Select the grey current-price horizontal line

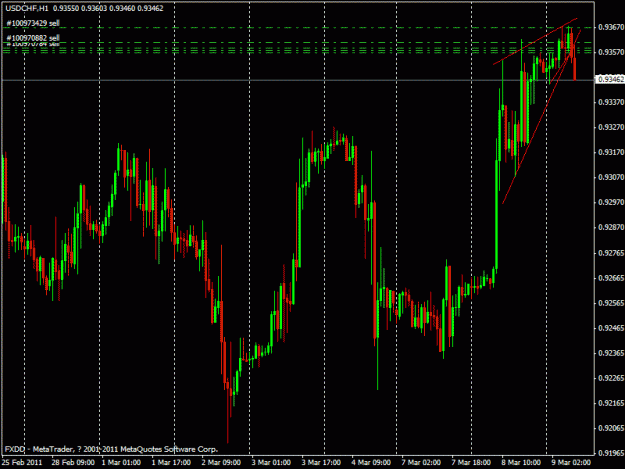click(x=298, y=80)
